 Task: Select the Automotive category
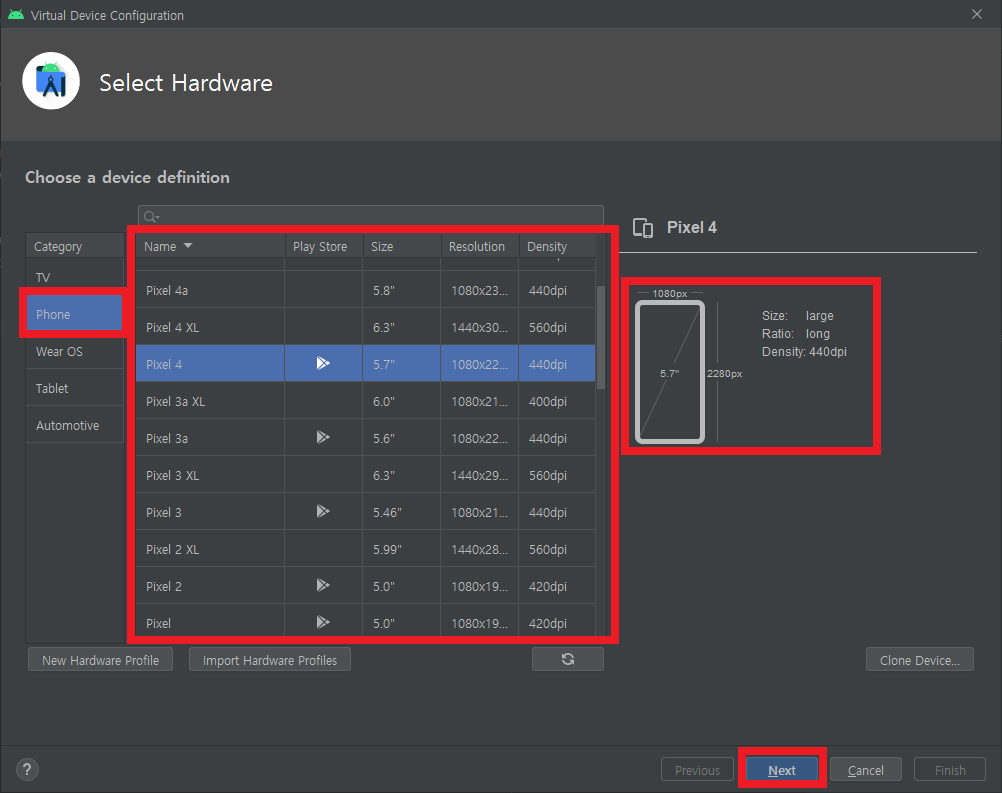point(75,425)
